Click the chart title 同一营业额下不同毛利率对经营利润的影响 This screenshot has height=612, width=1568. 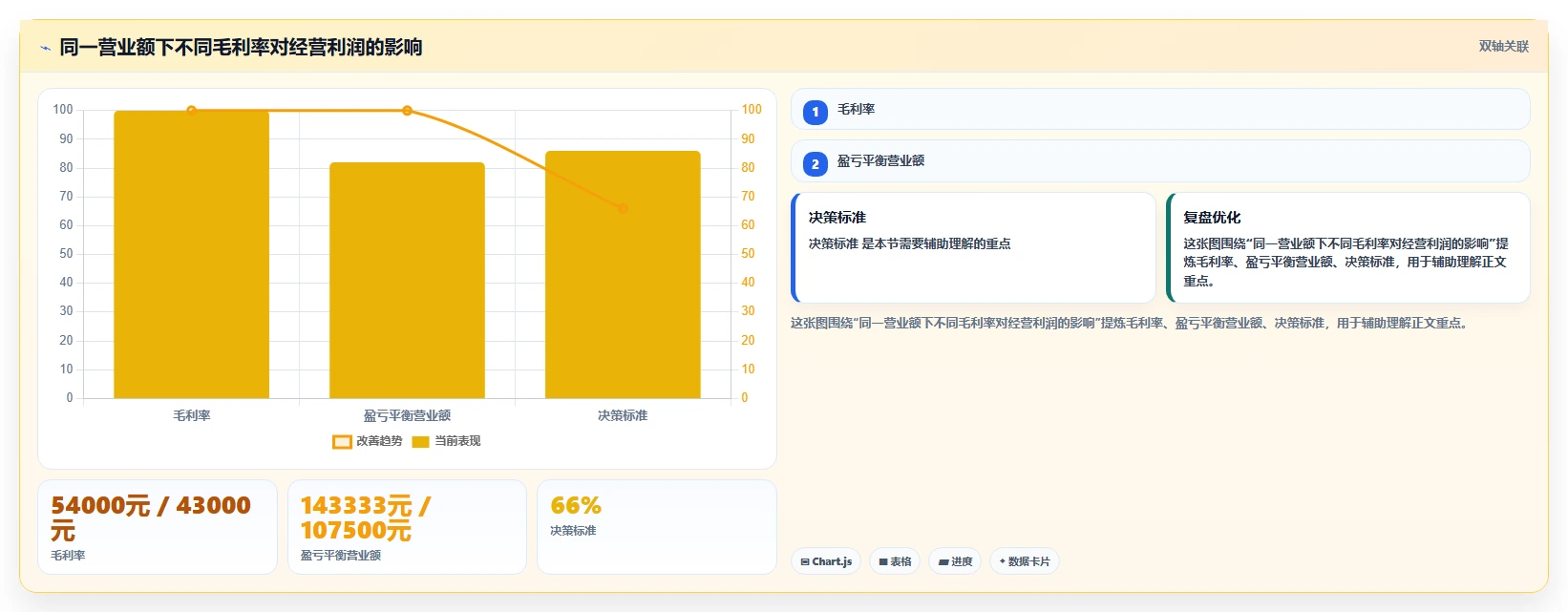[241, 47]
